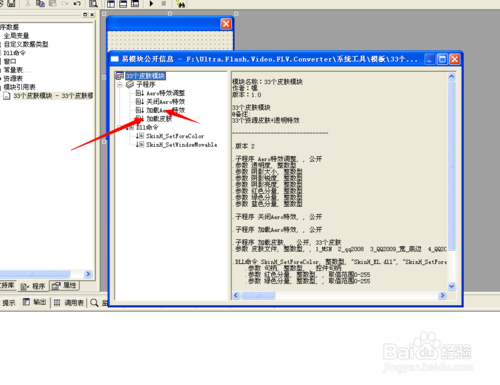Open the 输出 bottom tab
The width and height of the screenshot is (500, 385).
click(x=35, y=302)
